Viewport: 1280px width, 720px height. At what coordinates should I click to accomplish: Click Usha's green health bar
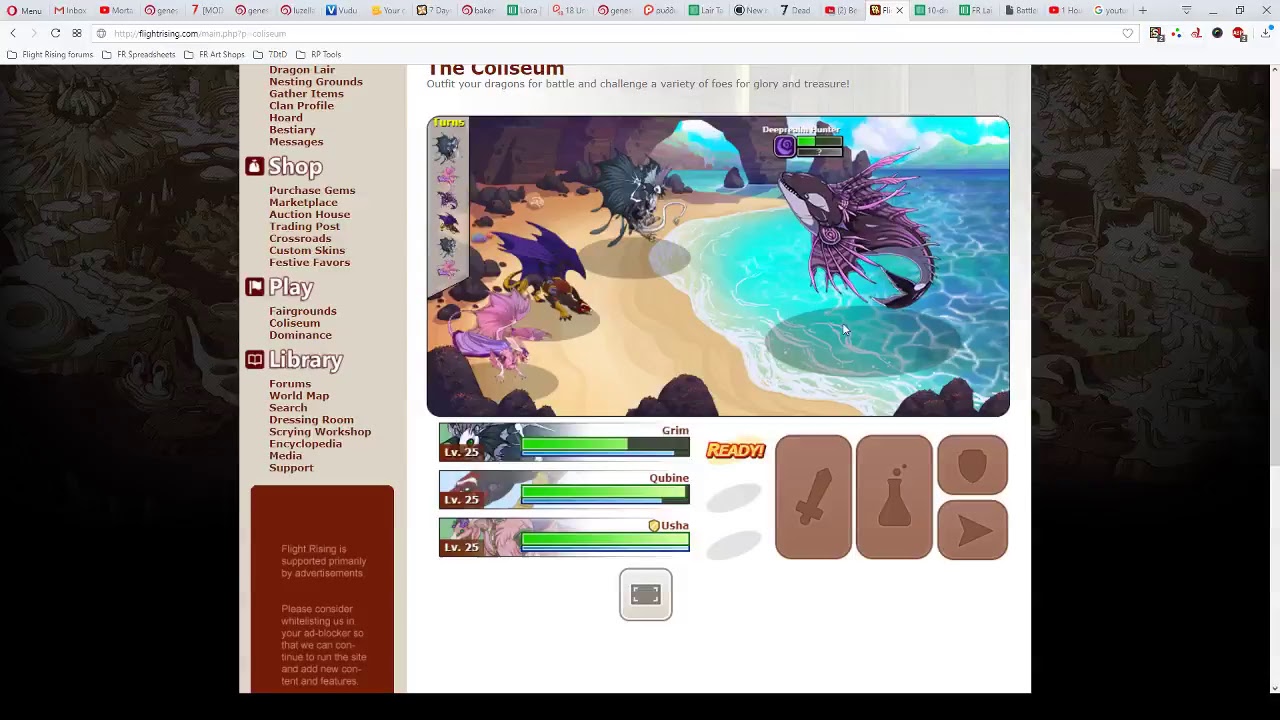[x=605, y=539]
